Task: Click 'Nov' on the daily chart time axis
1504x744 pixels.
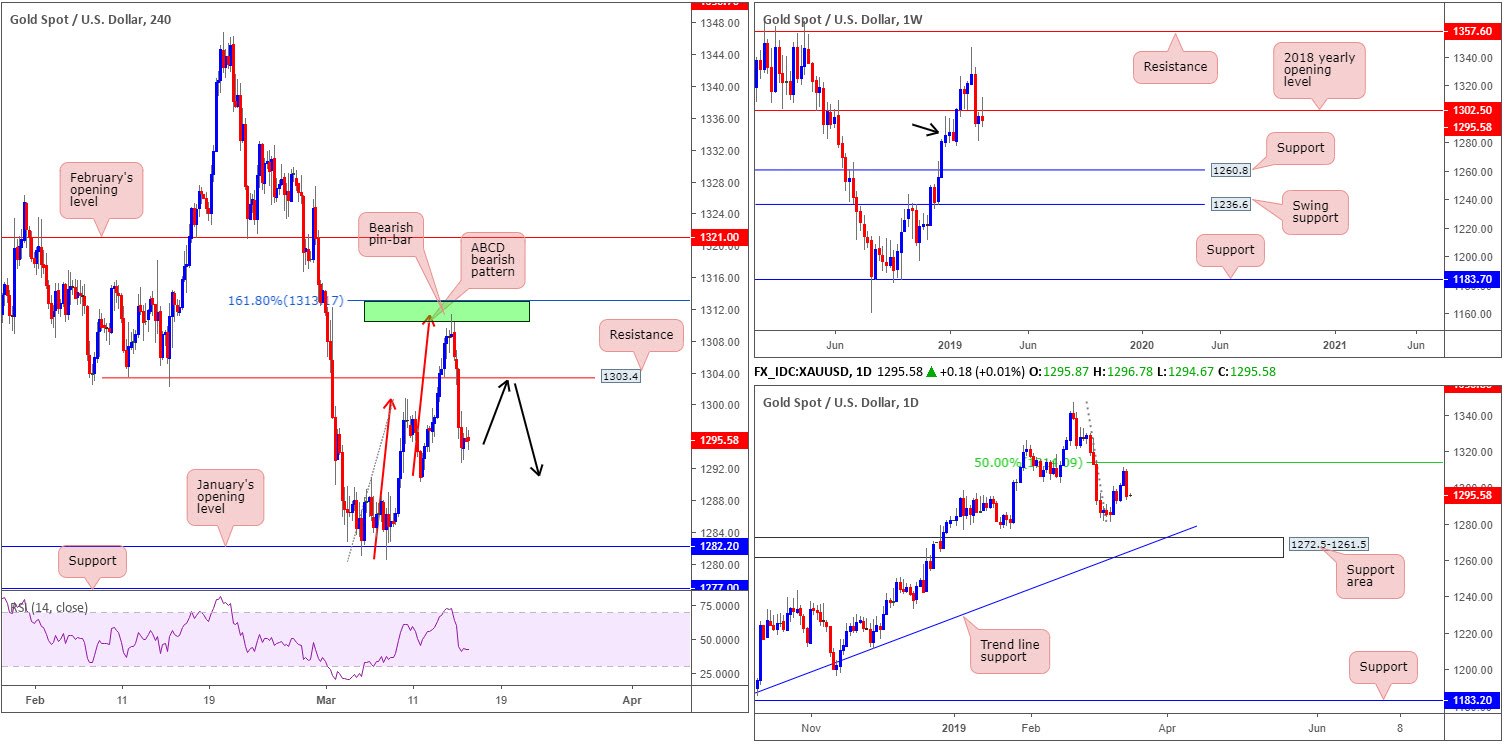Action: click(x=811, y=728)
